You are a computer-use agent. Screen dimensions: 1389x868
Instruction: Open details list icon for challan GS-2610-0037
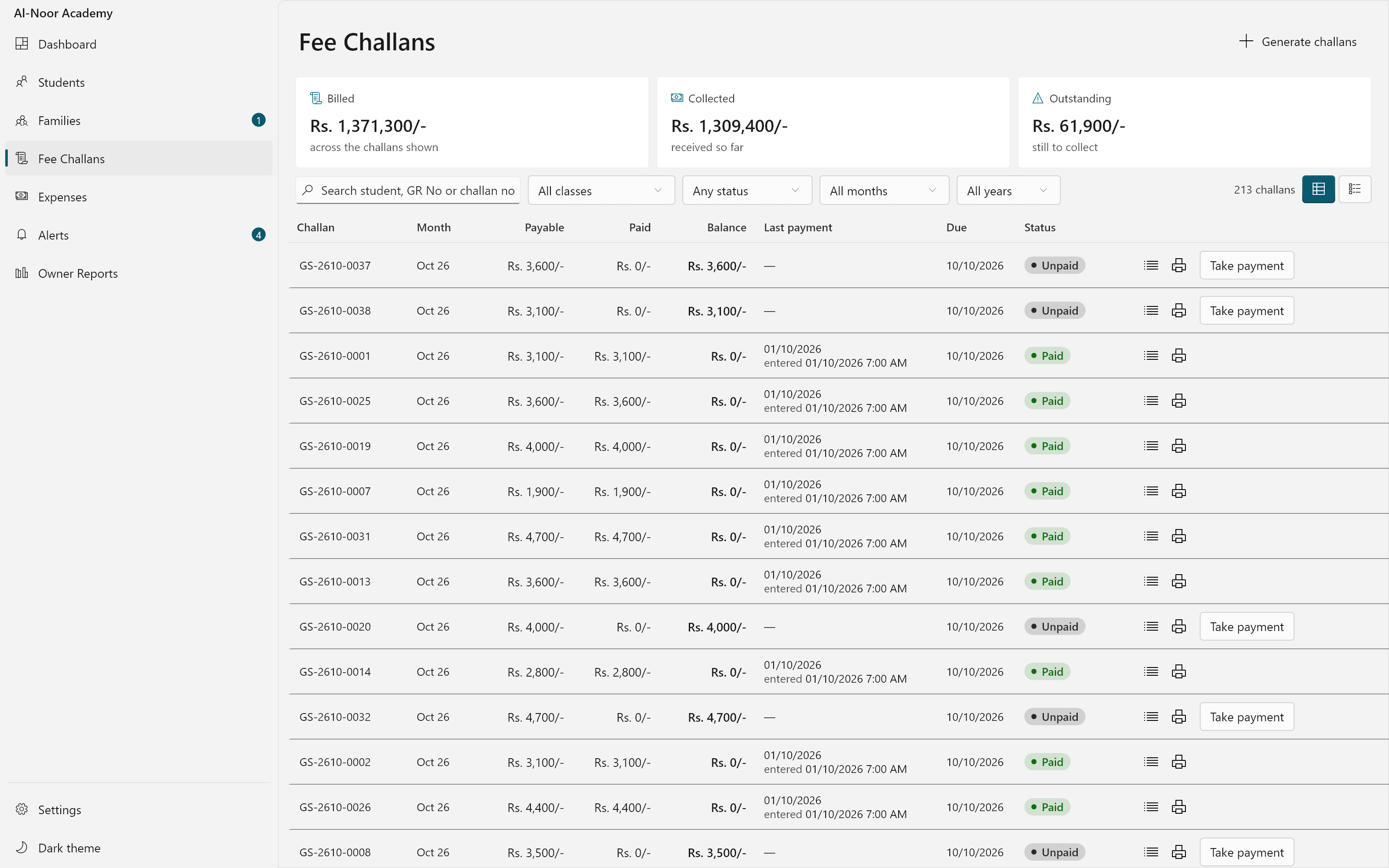click(1151, 265)
